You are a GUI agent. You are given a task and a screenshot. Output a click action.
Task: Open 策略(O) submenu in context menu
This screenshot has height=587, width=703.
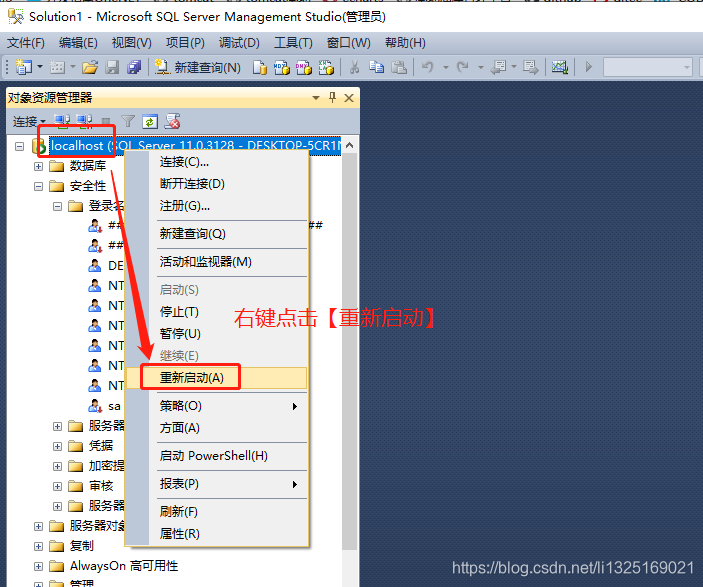pyautogui.click(x=217, y=406)
